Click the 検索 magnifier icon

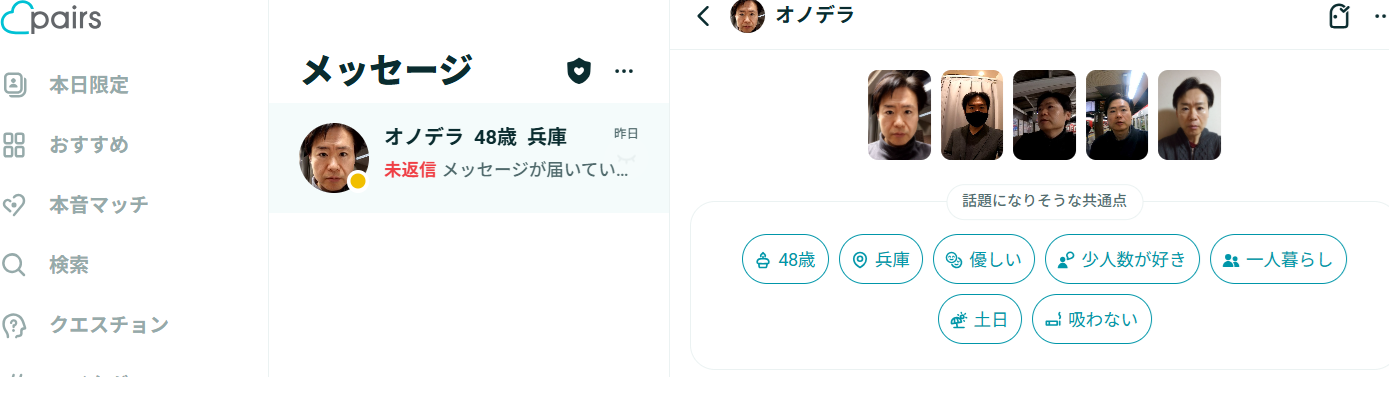[x=14, y=266]
